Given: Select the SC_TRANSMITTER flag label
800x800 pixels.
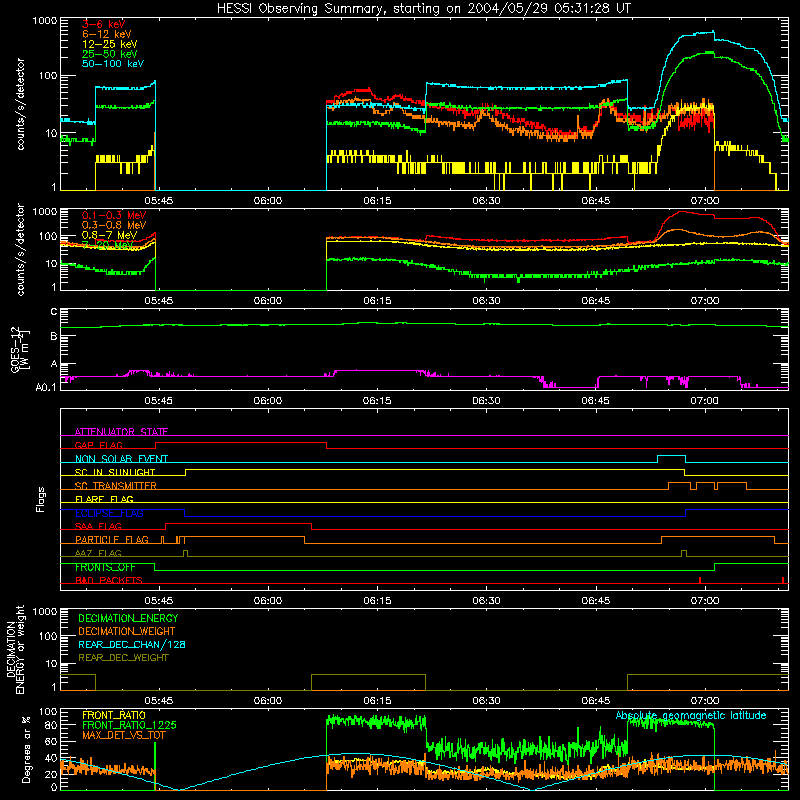Looking at the screenshot, I should [x=116, y=486].
